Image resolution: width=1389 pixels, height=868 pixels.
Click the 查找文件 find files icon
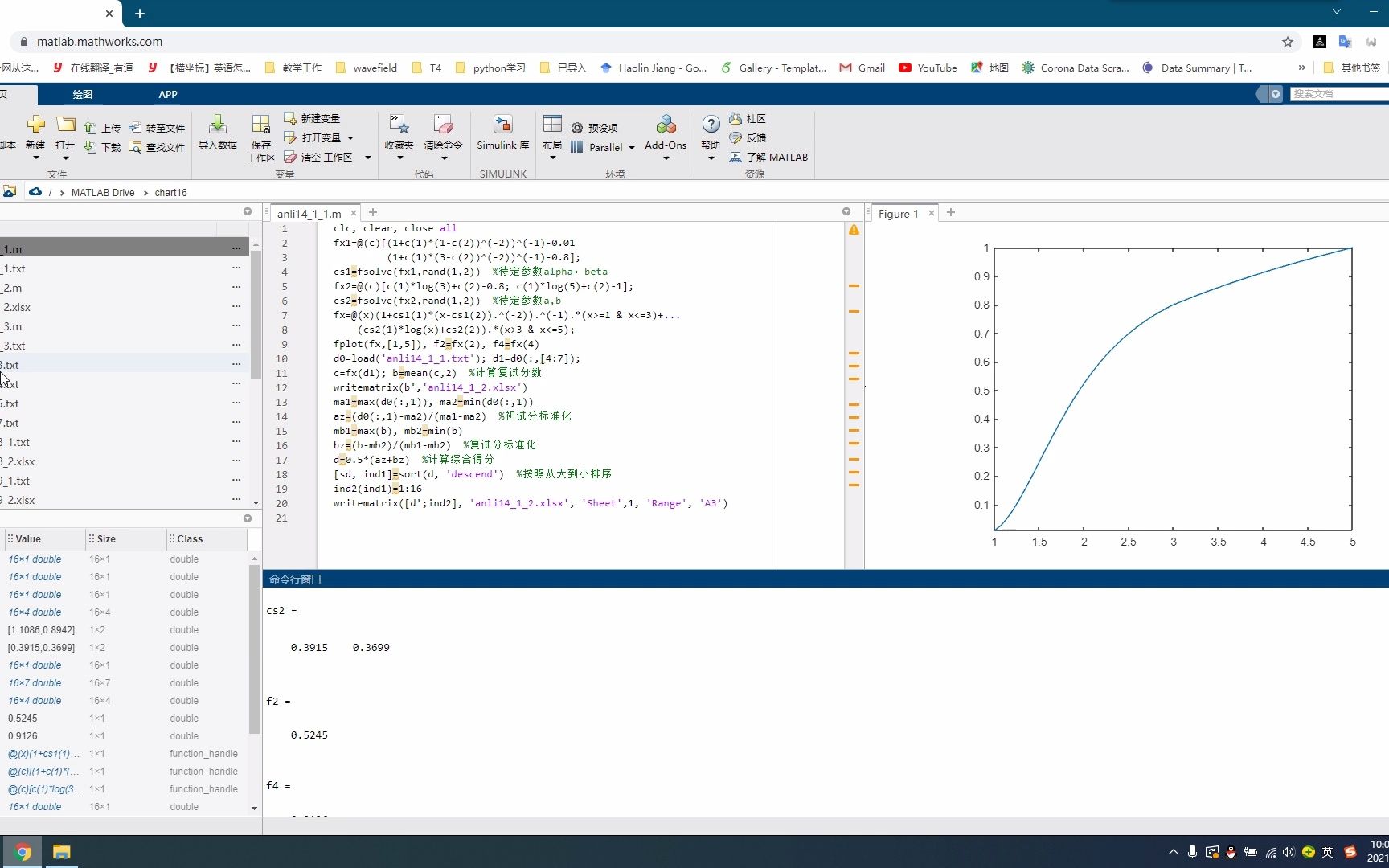point(135,147)
